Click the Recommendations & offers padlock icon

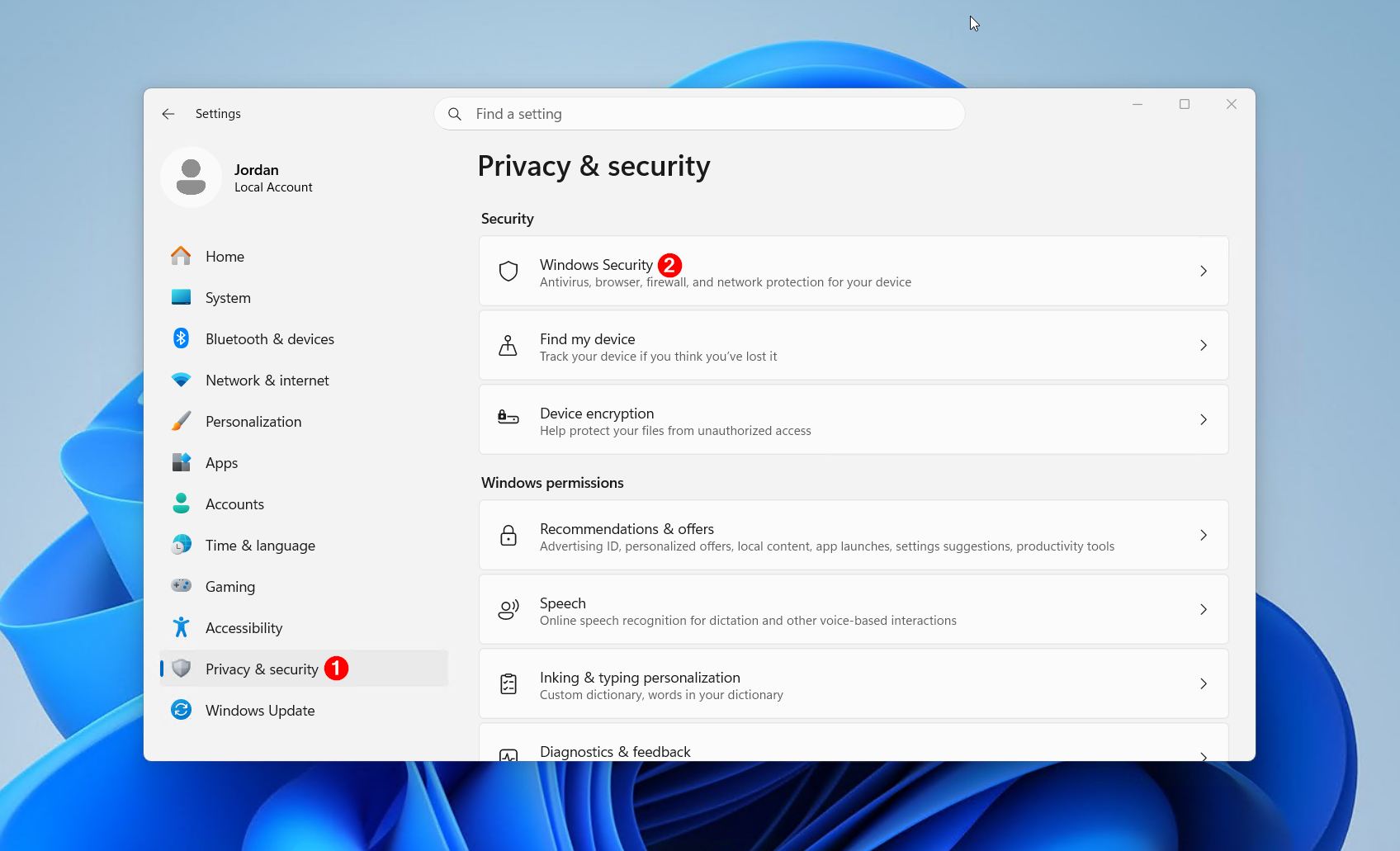pos(508,535)
